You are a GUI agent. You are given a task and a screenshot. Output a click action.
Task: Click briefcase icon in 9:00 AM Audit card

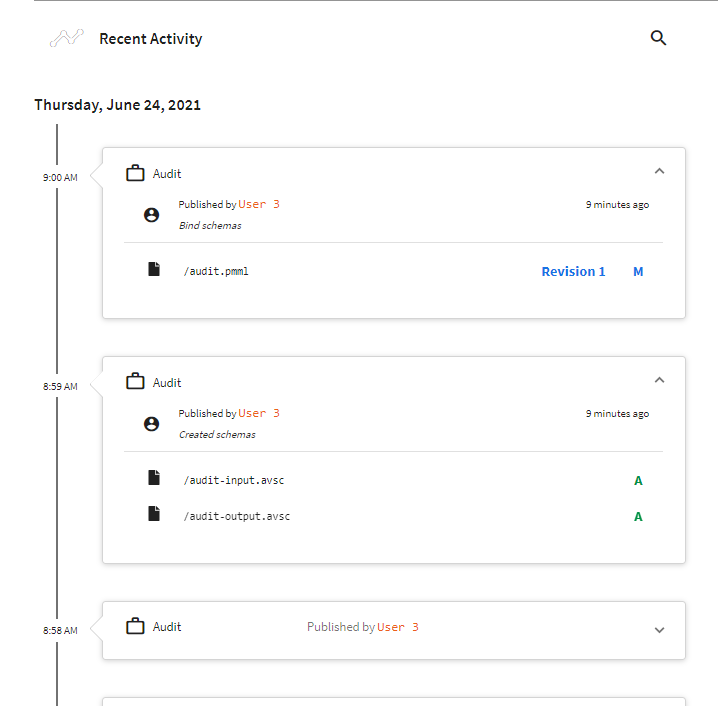coord(135,174)
